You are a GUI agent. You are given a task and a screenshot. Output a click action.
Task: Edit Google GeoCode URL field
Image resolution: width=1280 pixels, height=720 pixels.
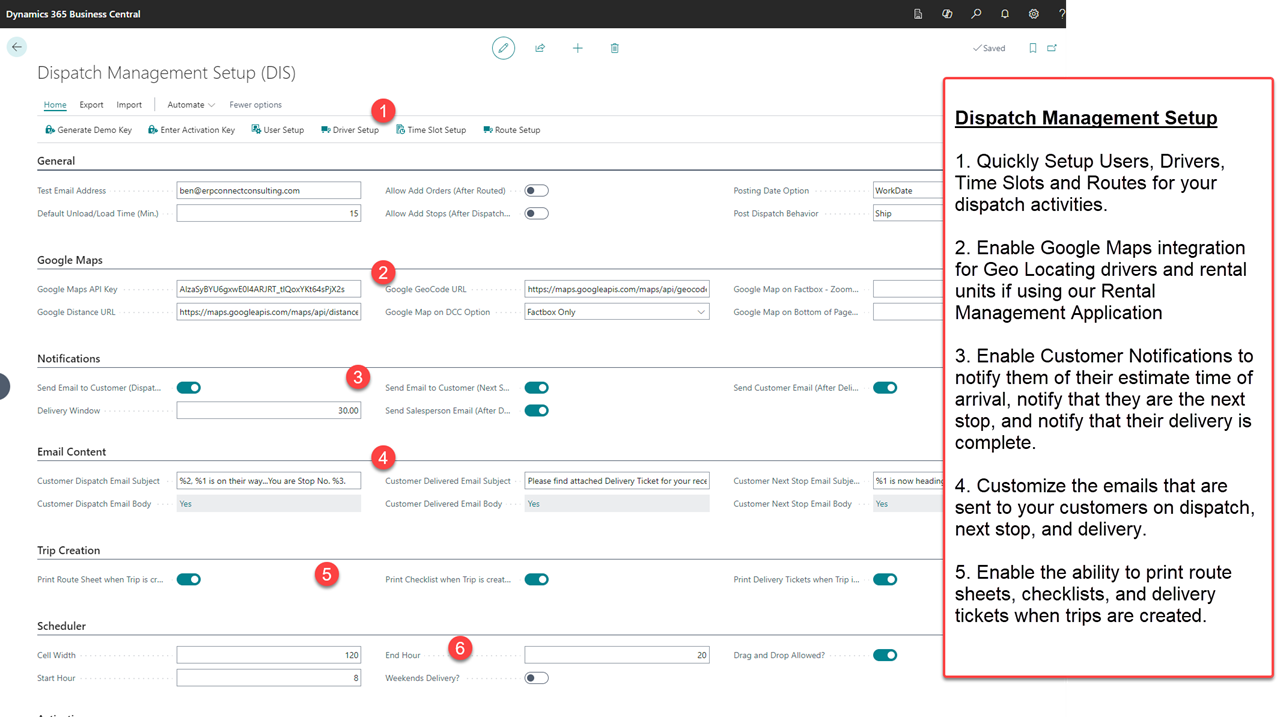coord(617,289)
